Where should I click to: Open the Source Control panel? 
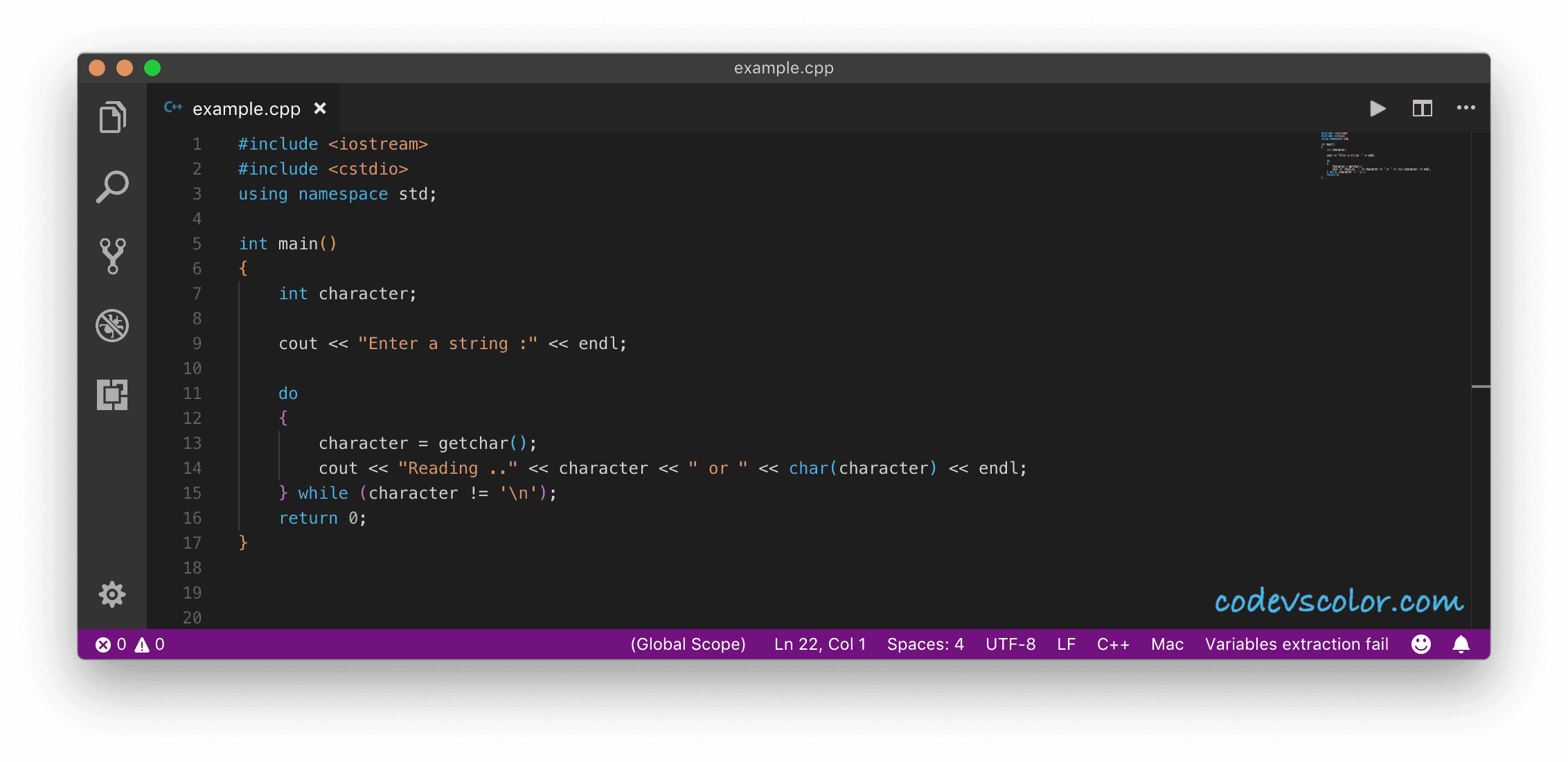(112, 256)
